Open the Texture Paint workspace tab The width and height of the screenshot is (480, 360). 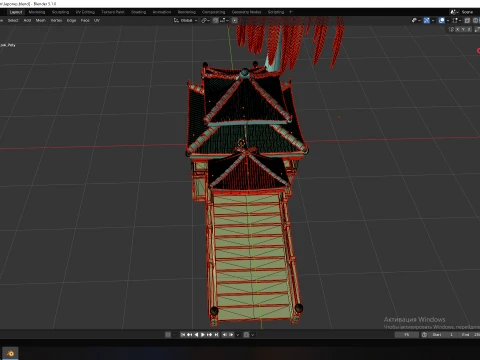(113, 12)
